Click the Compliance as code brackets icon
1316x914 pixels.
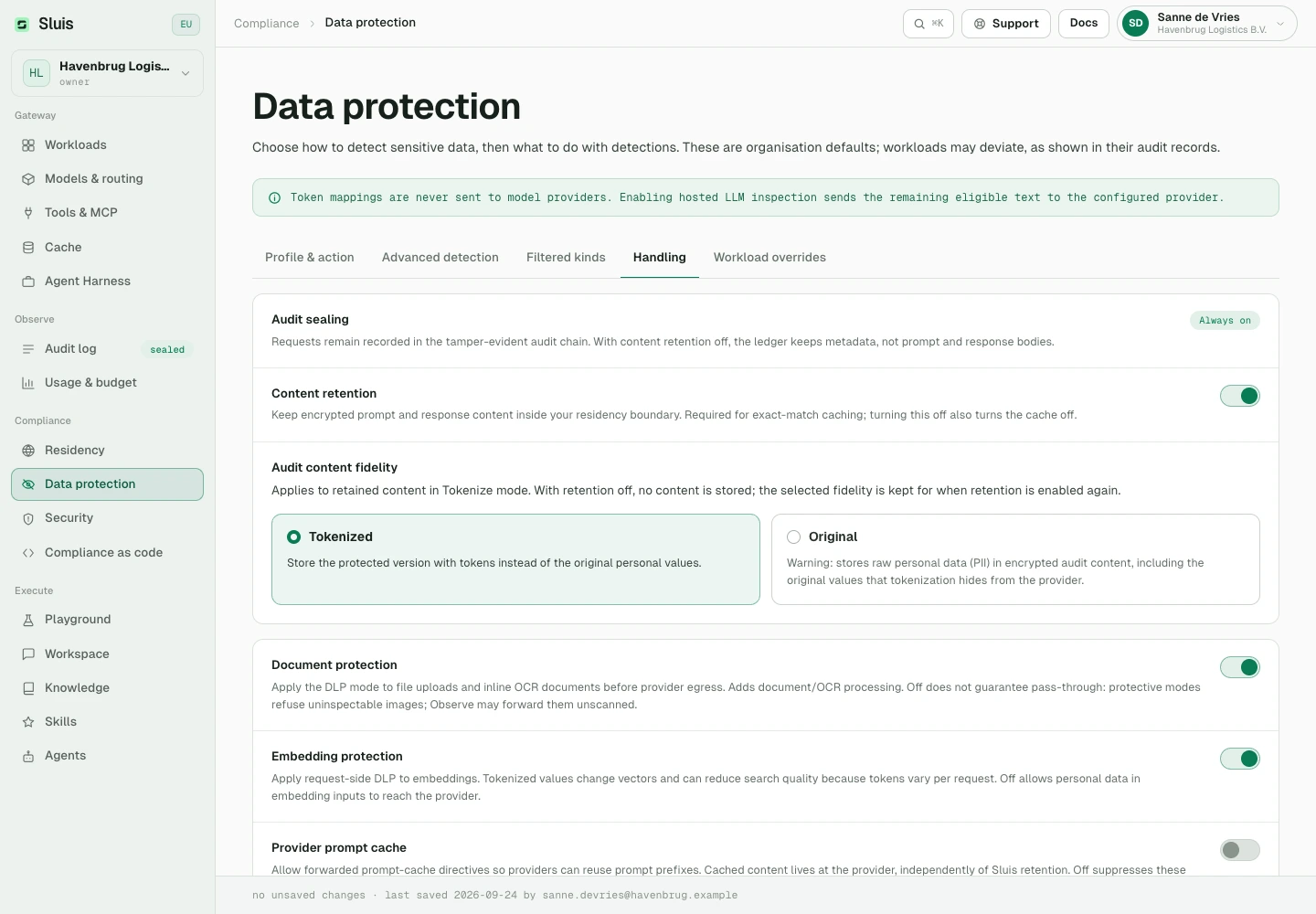[28, 553]
